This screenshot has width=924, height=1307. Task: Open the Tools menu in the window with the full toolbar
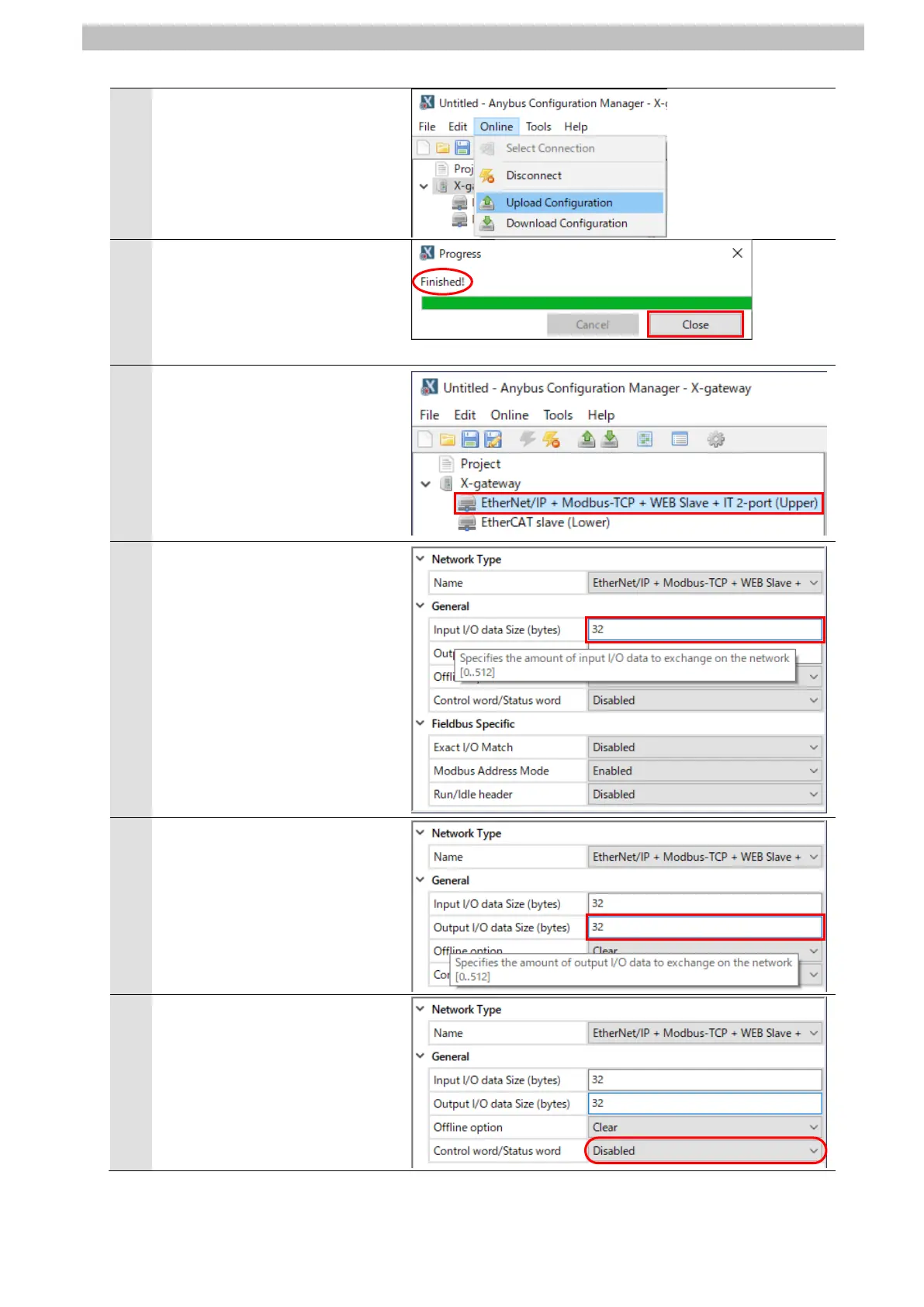[558, 415]
